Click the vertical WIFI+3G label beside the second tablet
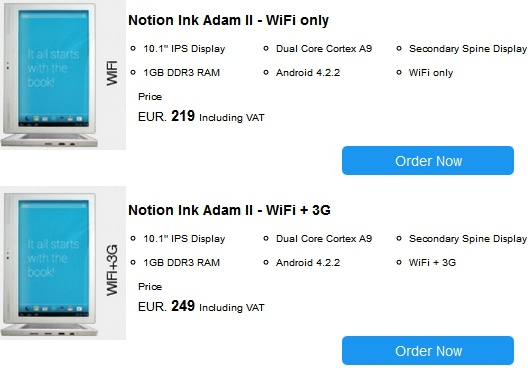528x371 pixels. pos(112,270)
